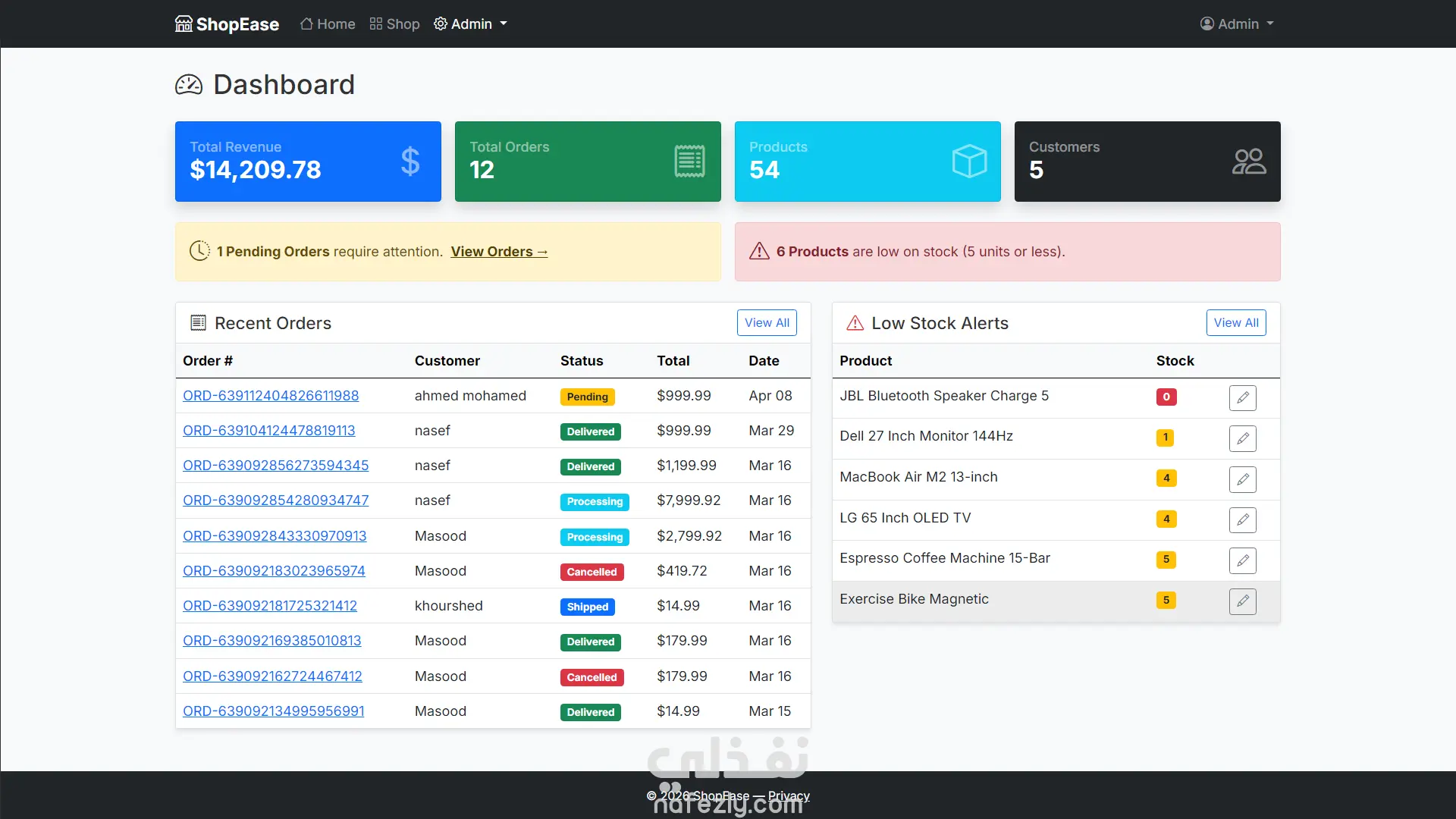Open order ORD-639092169385010813
Viewport: 1456px width, 819px height.
pyautogui.click(x=271, y=641)
